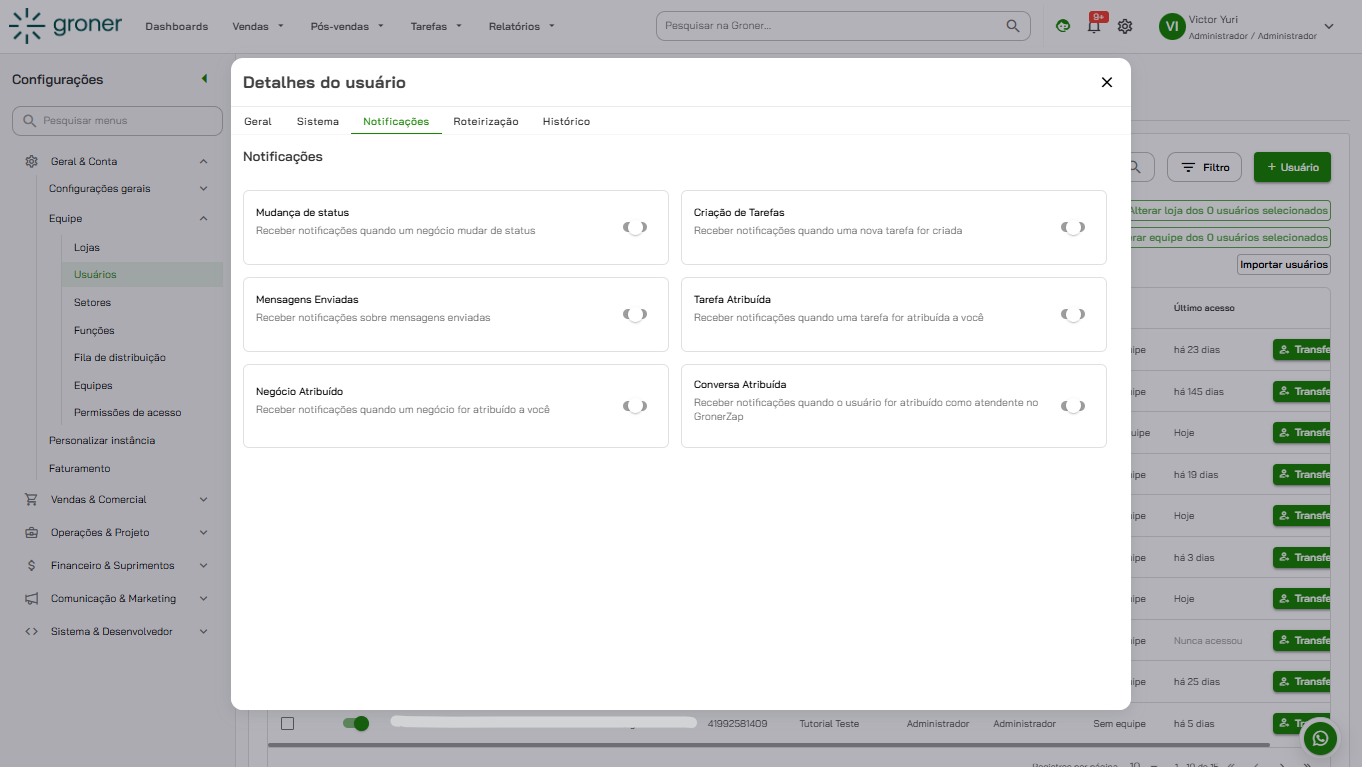Expand the Comunicação & Marketing section

(203, 598)
